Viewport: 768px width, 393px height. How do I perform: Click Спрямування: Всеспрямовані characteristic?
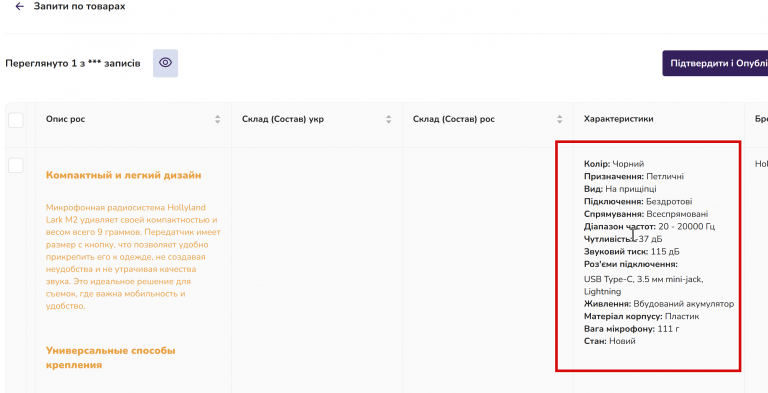point(646,214)
